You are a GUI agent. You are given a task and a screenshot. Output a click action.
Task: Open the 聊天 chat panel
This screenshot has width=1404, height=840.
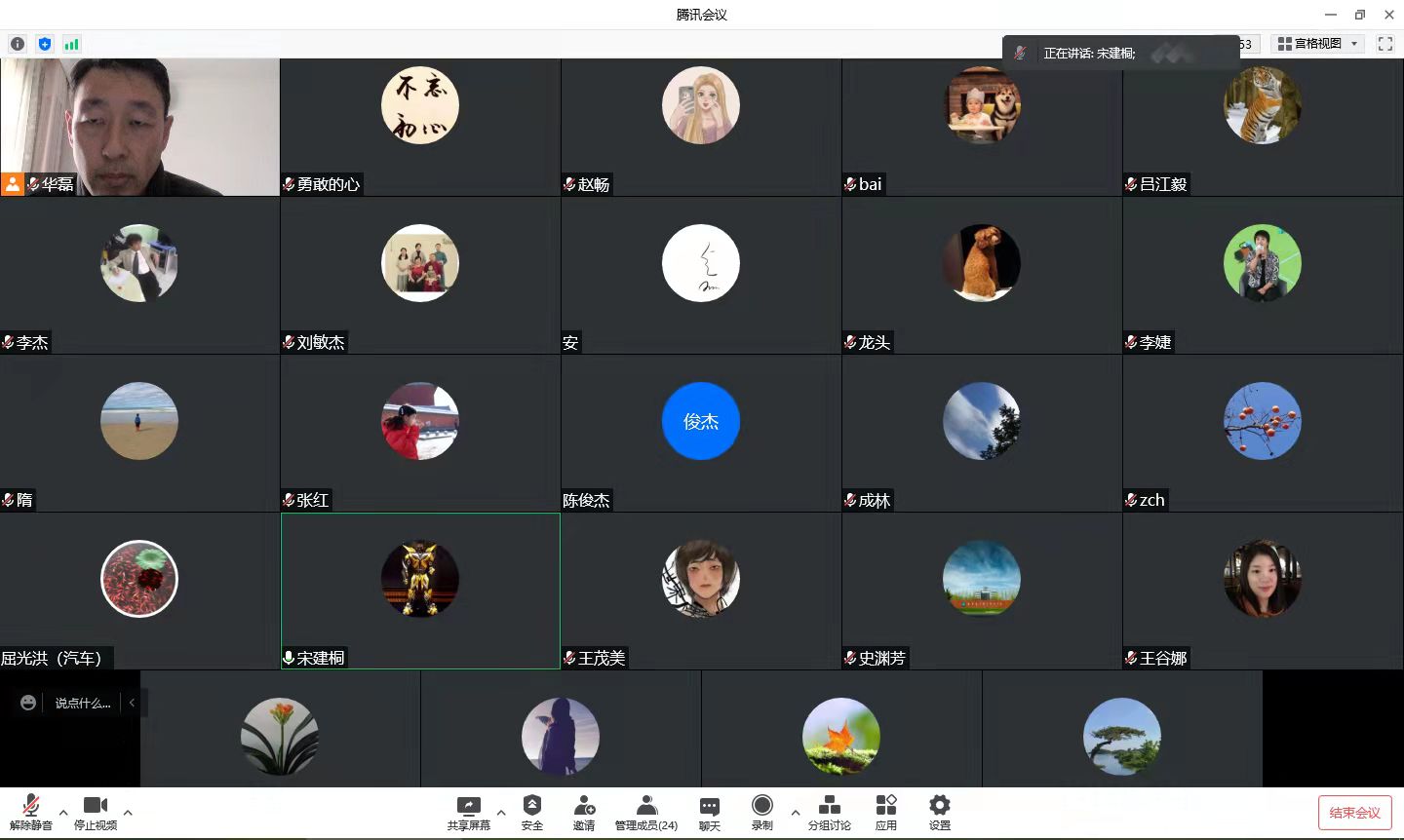click(x=710, y=811)
